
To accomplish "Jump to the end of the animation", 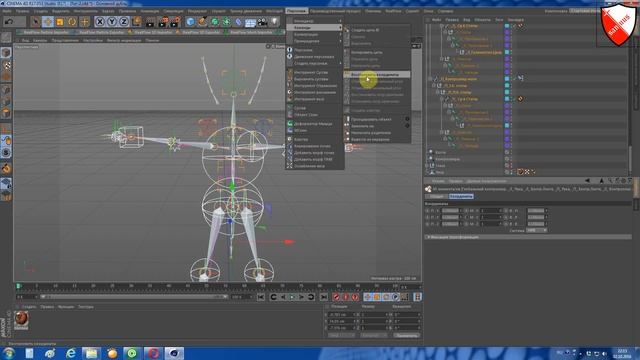I will (324, 297).
